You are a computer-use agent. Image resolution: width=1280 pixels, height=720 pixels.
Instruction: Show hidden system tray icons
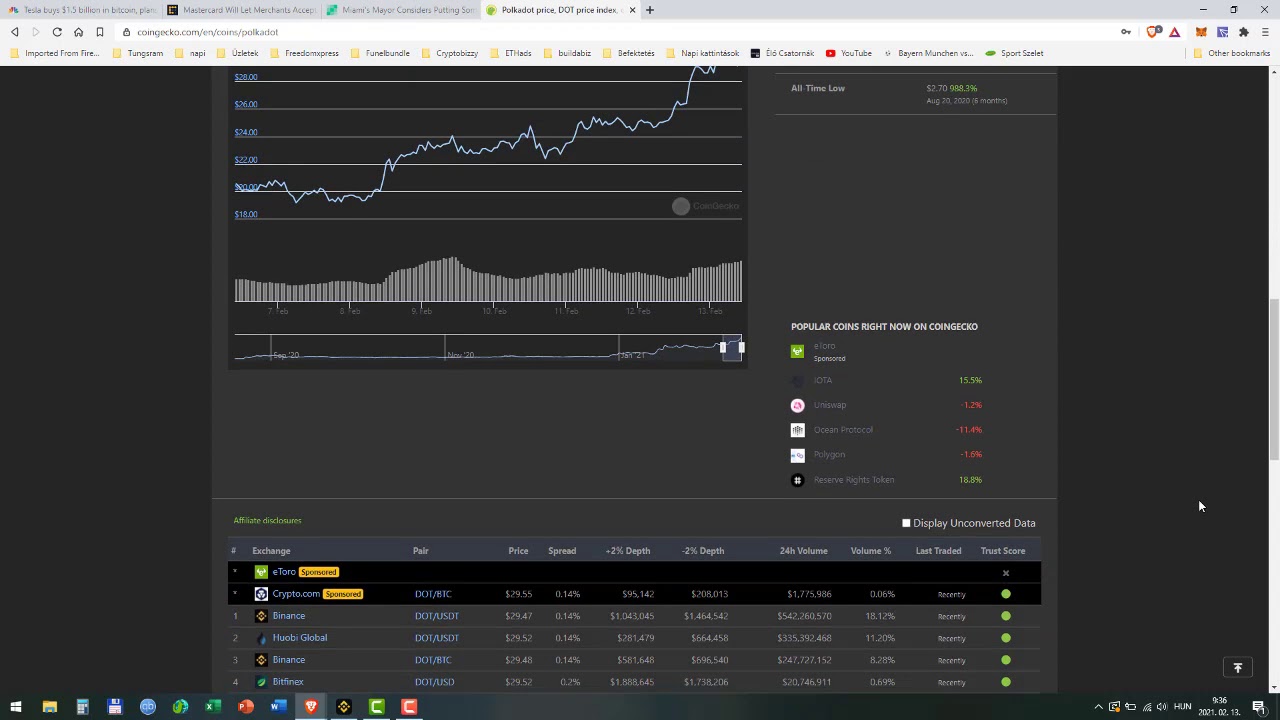coord(1098,707)
